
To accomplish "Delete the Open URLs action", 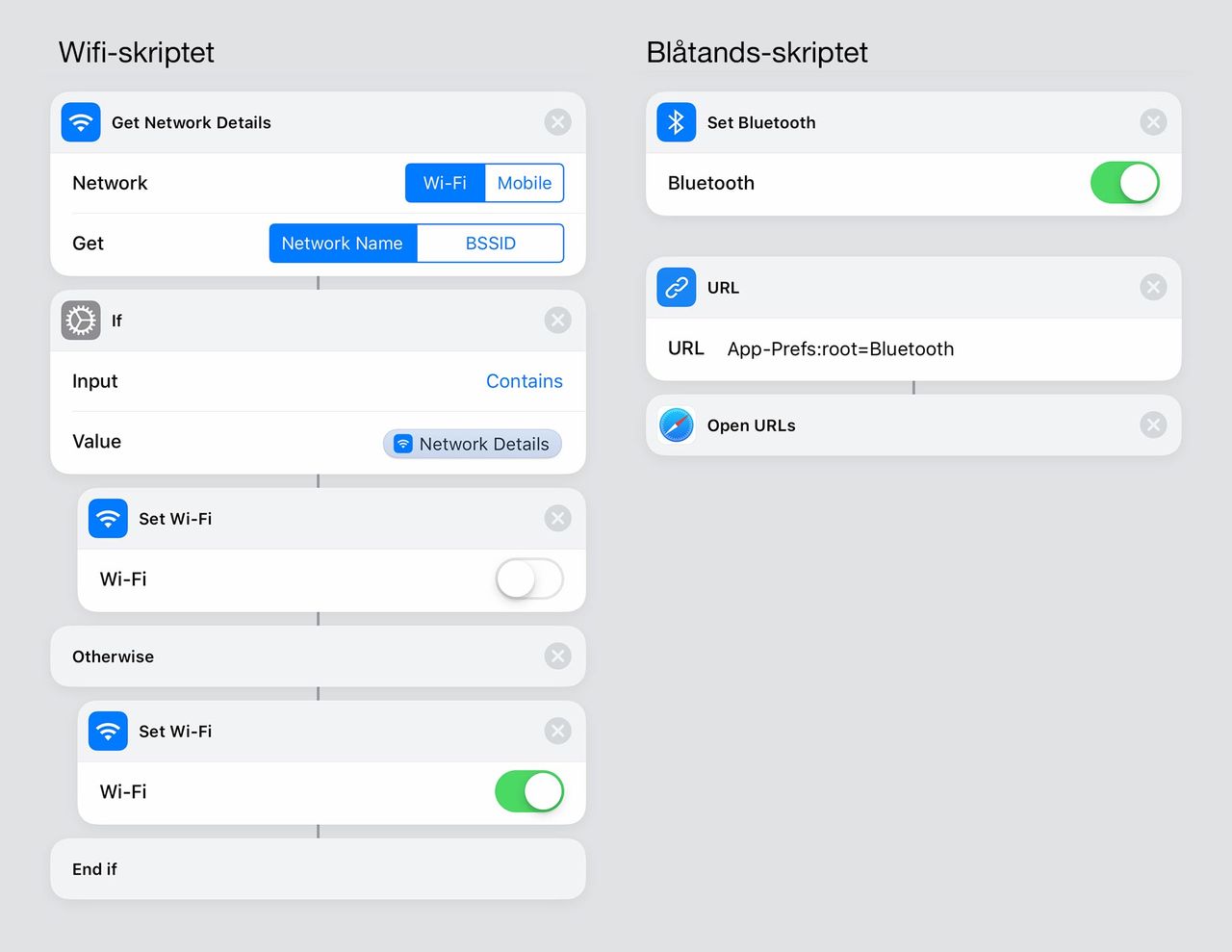I will coord(1153,425).
